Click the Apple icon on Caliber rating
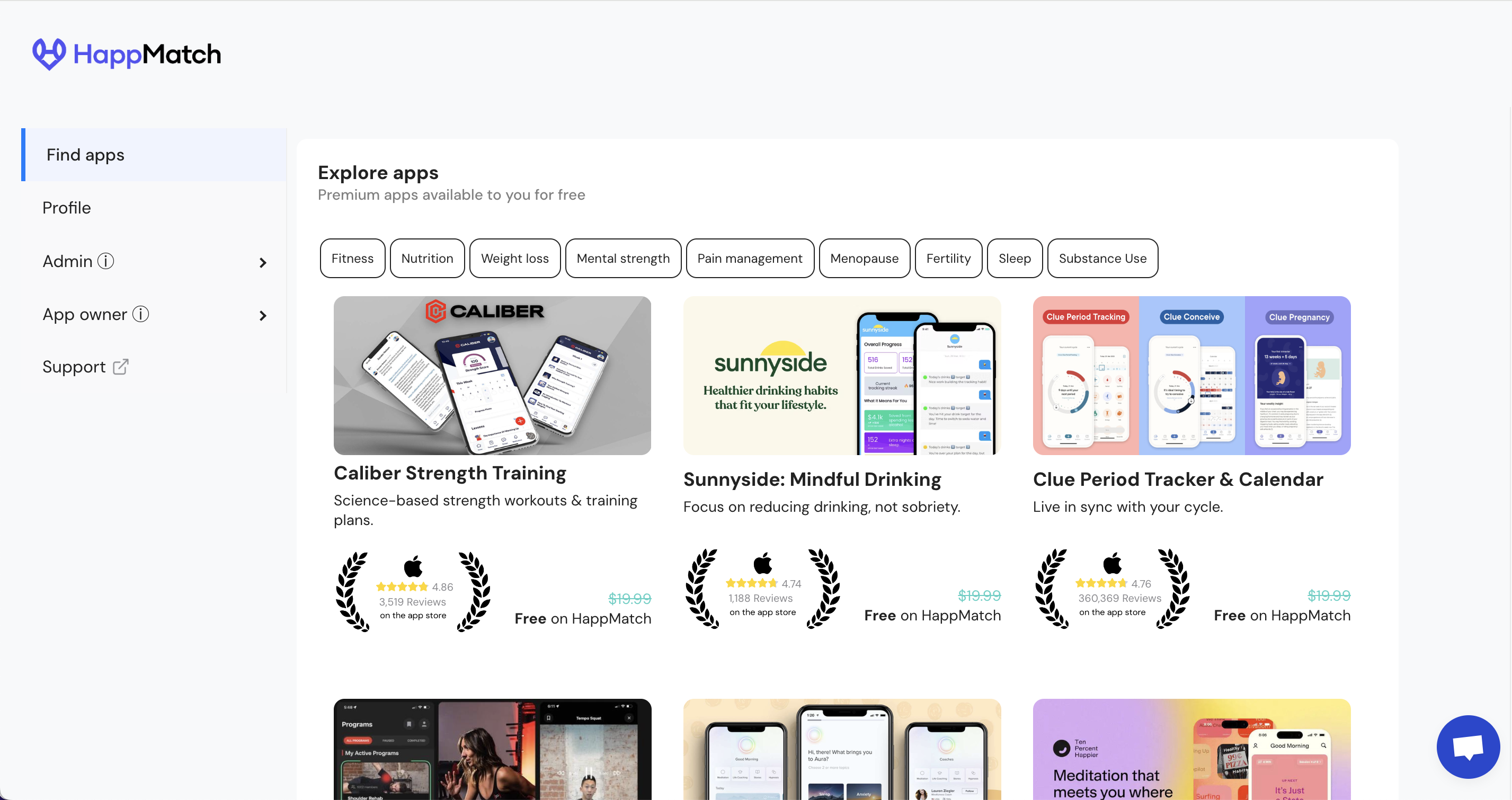This screenshot has width=1512, height=800. [x=413, y=566]
